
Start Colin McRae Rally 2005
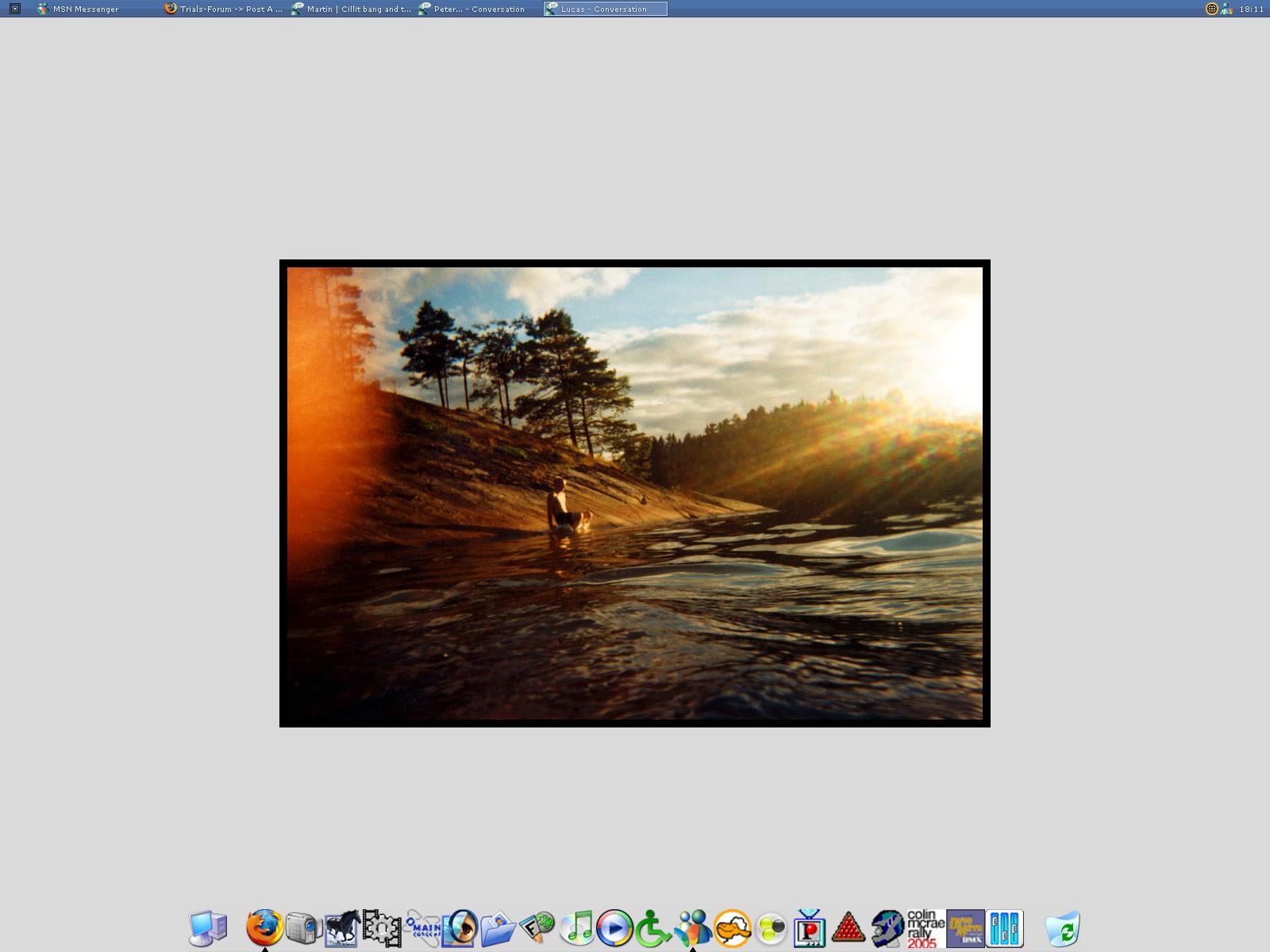click(926, 928)
